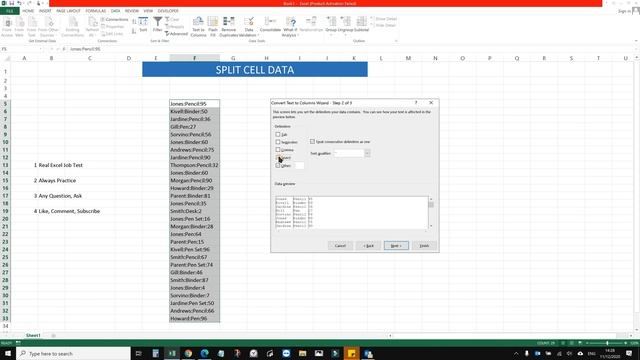Click the Undo icon in the quick access toolbar
The width and height of the screenshot is (640, 360).
pyautogui.click(x=19, y=3)
